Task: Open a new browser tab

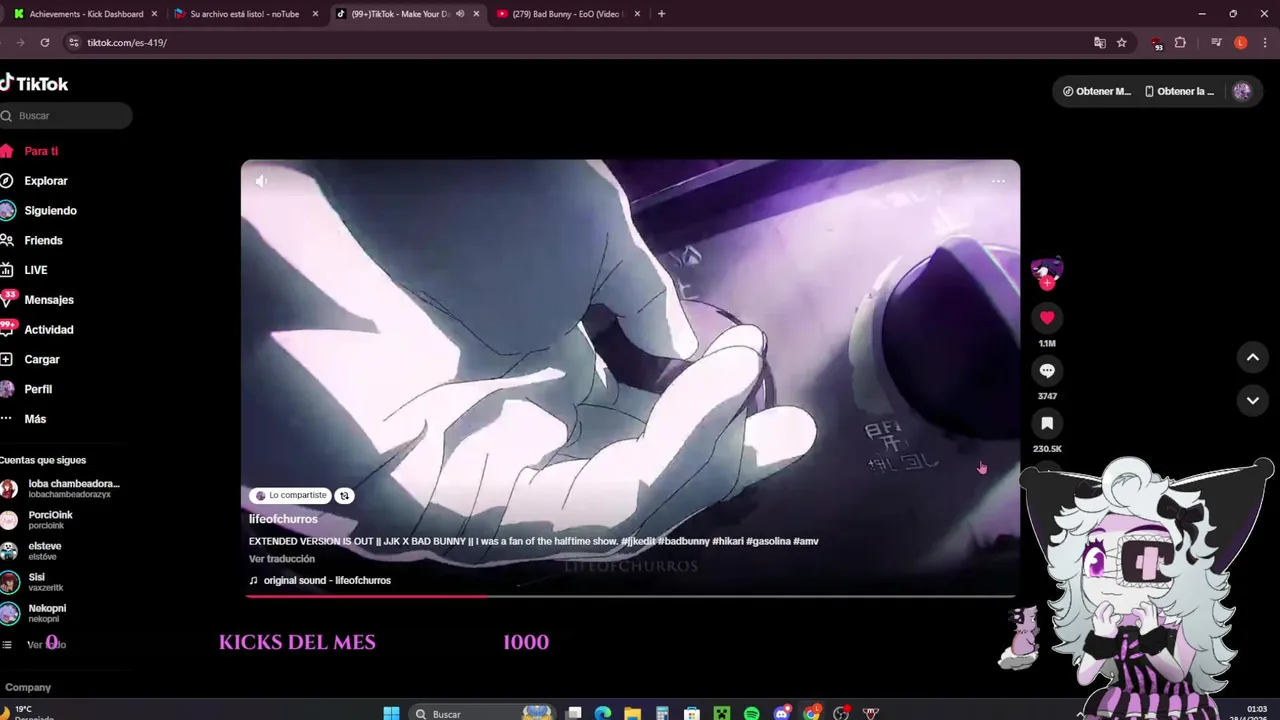Action: tap(661, 14)
